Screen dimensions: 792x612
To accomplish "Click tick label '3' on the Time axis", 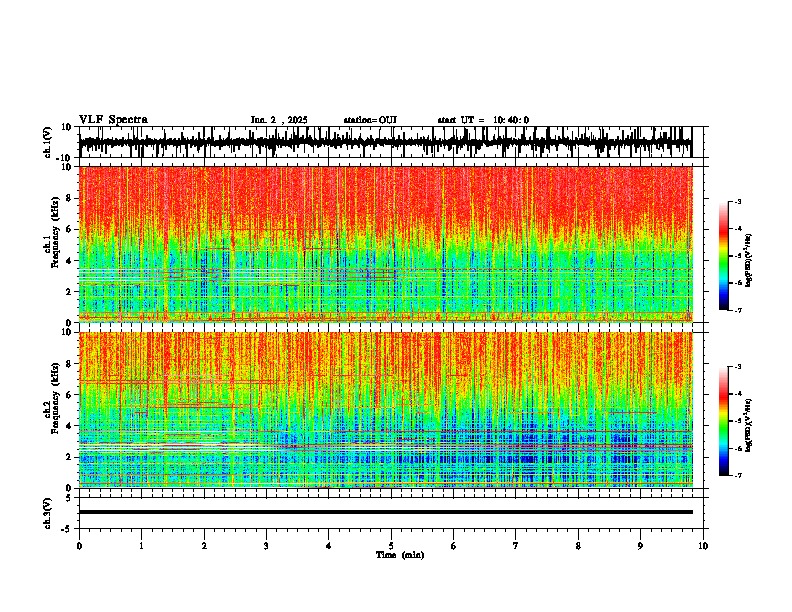I will [266, 546].
